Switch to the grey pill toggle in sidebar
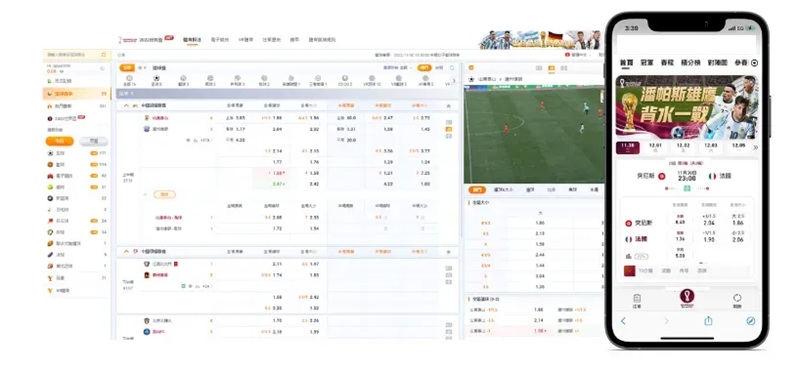This screenshot has height=370, width=800. (x=94, y=141)
